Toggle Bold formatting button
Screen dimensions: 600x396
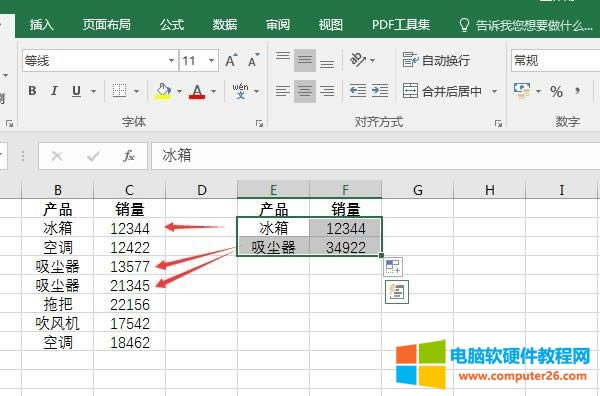(x=33, y=91)
